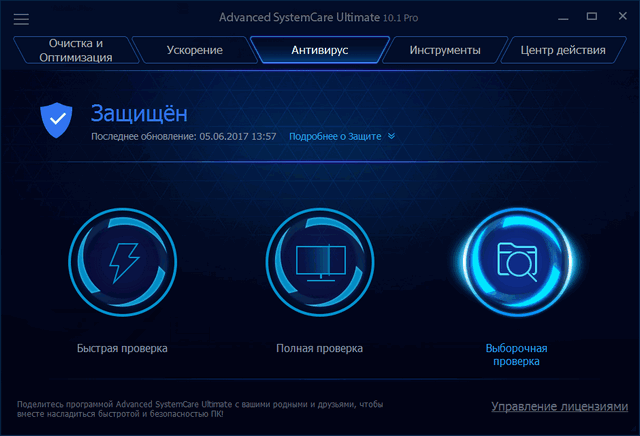The image size is (640, 436).
Task: Click the Защищён status heading
Action: point(139,113)
